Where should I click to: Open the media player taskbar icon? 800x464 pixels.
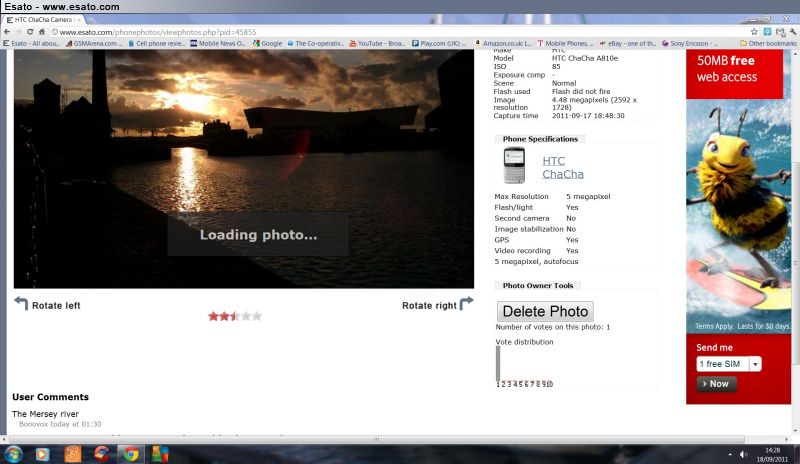42,454
